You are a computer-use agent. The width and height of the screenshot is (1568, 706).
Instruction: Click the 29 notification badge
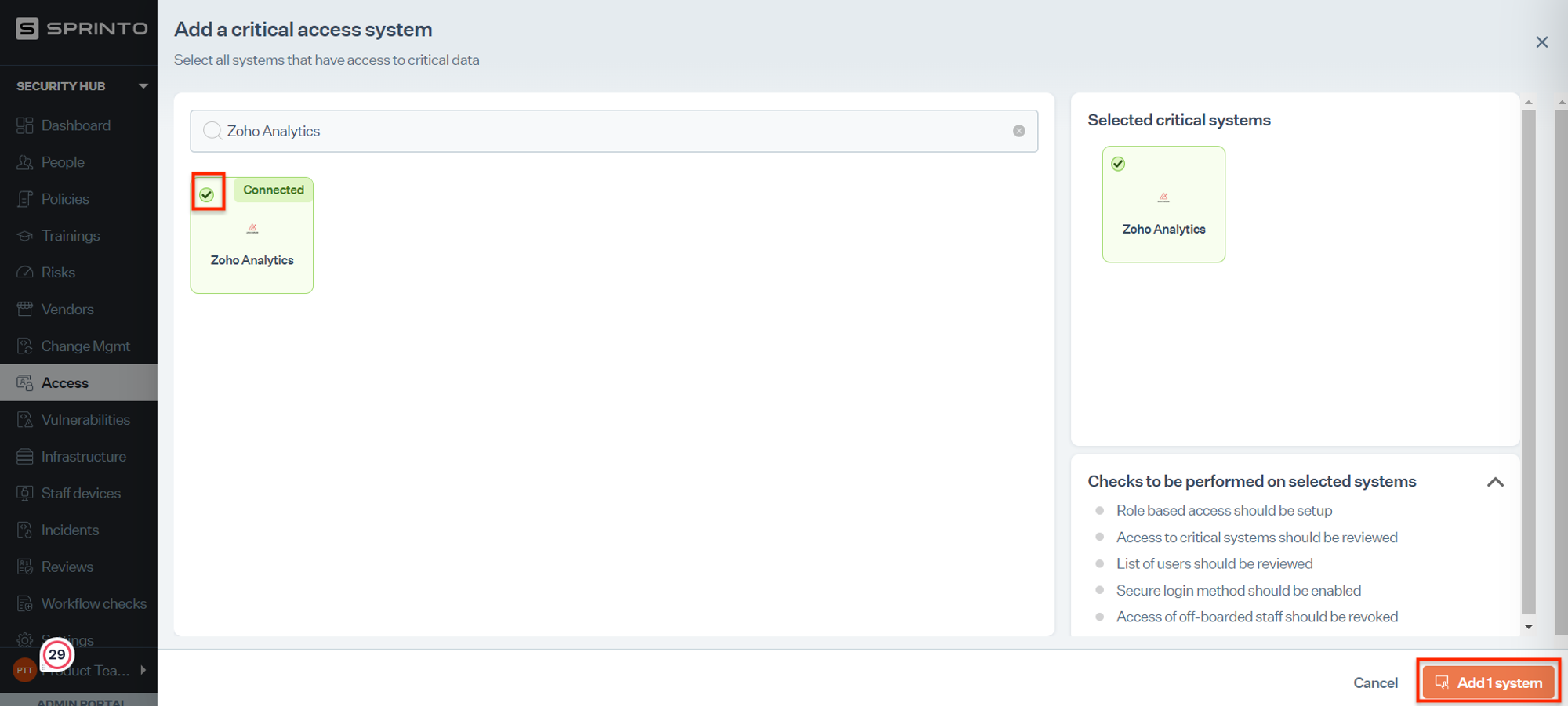tap(57, 655)
